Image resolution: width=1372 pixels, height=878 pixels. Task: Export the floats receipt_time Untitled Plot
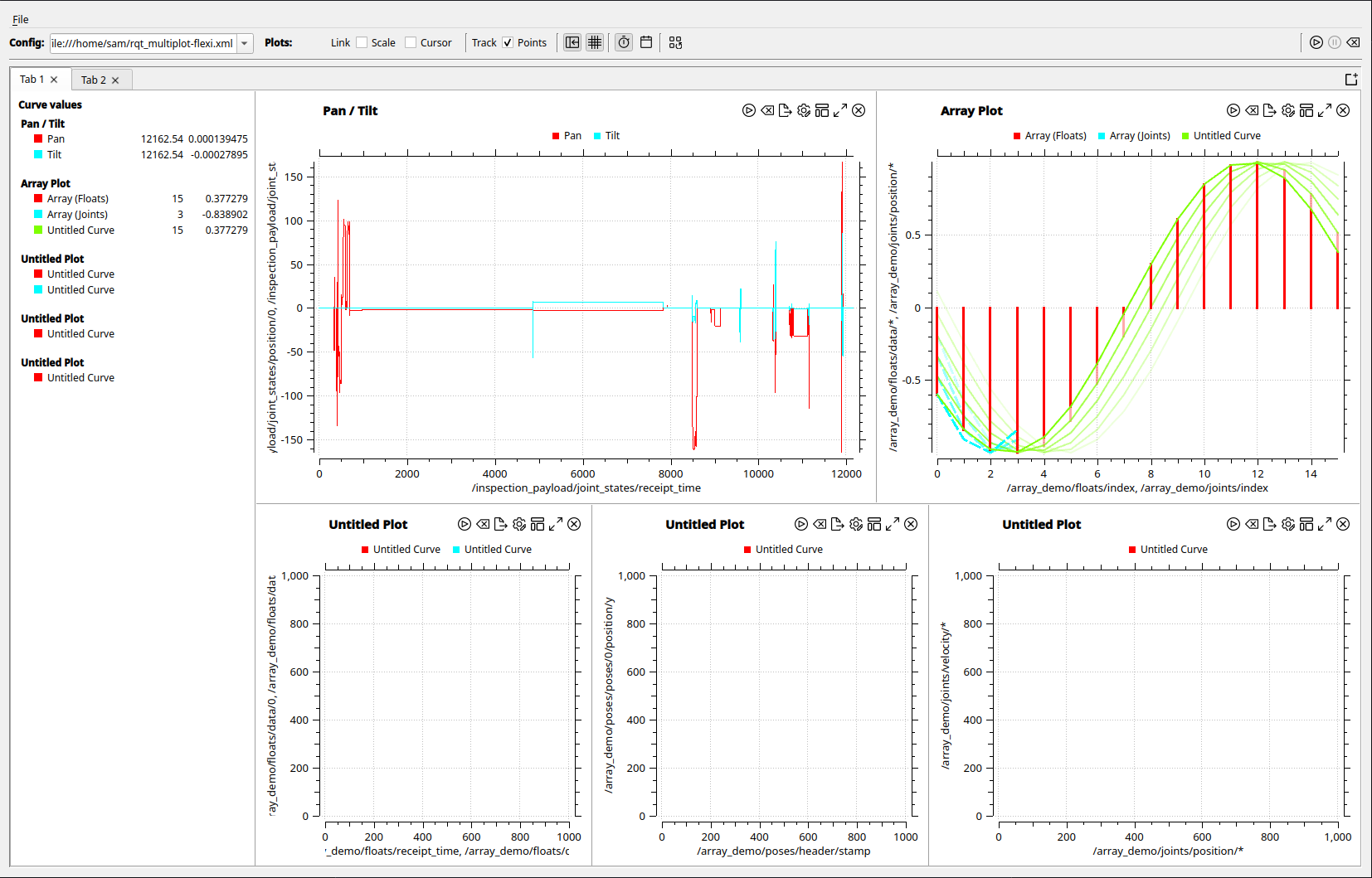click(501, 524)
